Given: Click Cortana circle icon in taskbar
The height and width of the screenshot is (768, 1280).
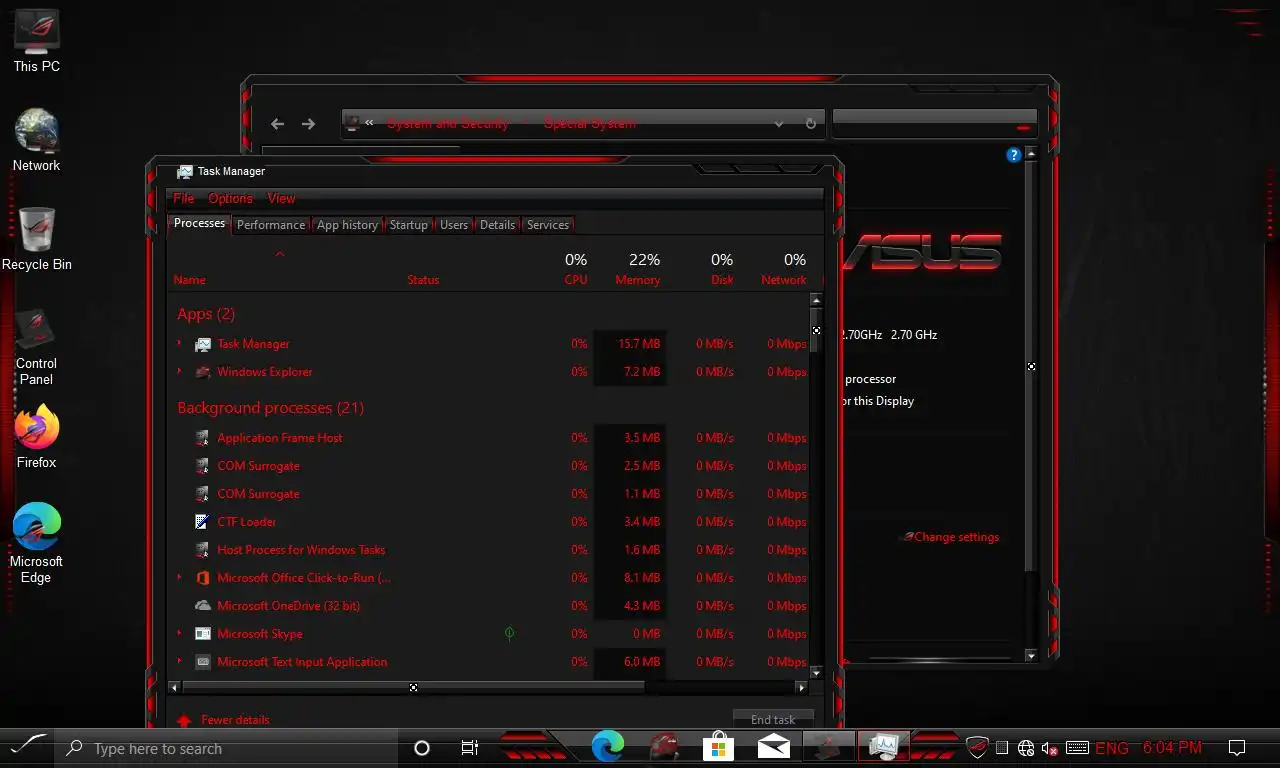Looking at the screenshot, I should point(421,748).
